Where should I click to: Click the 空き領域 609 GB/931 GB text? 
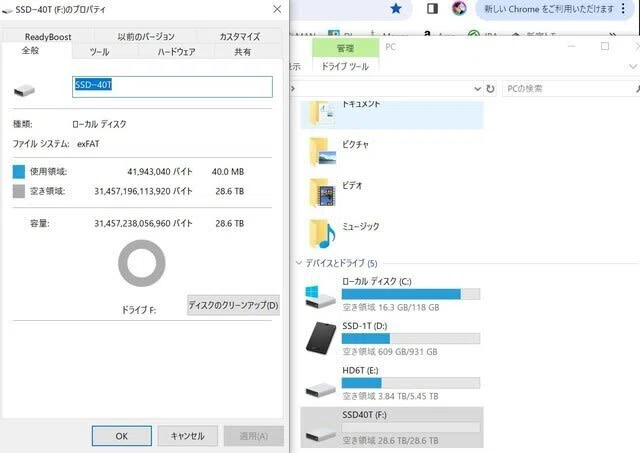[390, 352]
